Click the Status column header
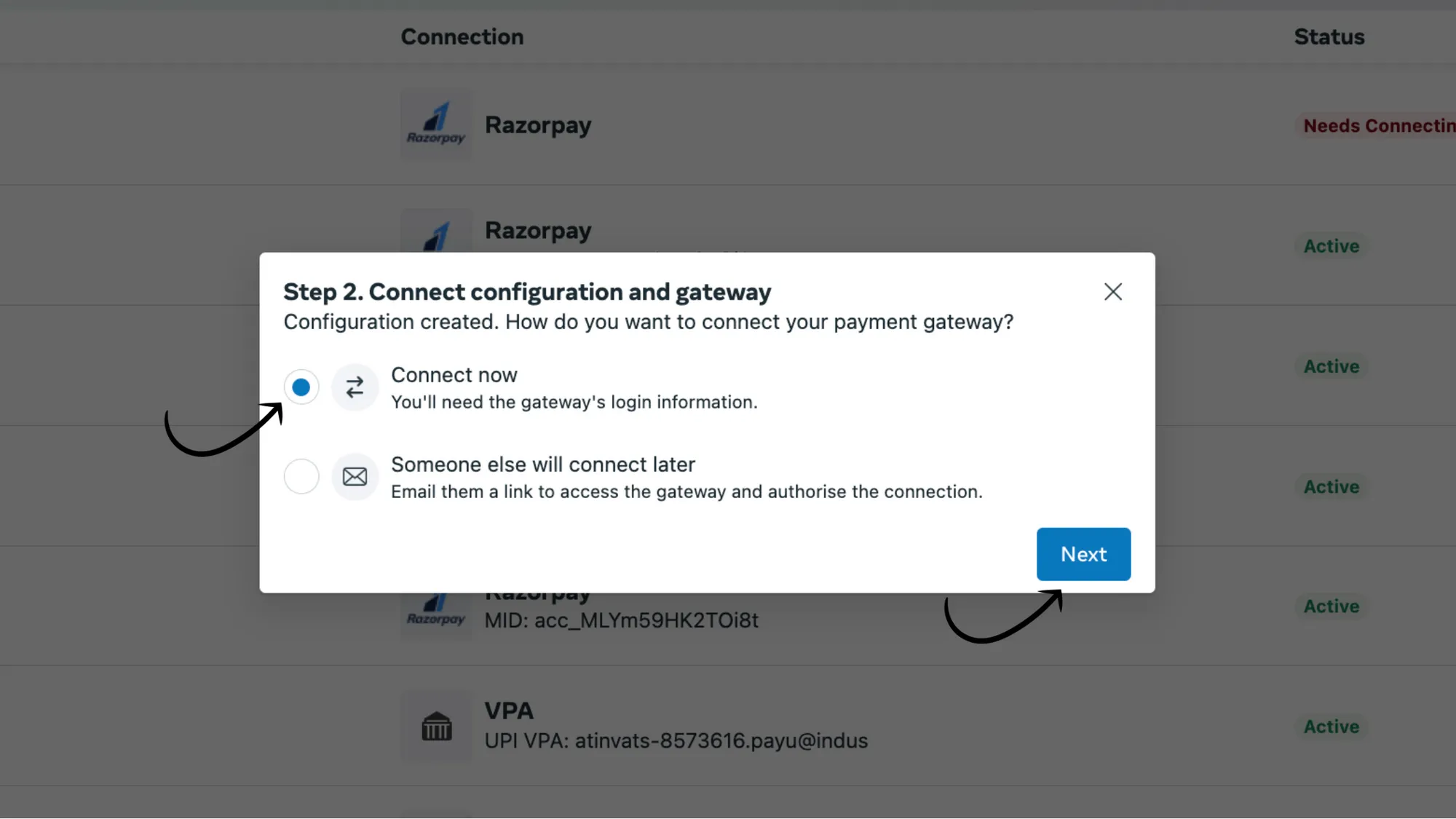Viewport: 1456px width, 819px height. point(1329,36)
